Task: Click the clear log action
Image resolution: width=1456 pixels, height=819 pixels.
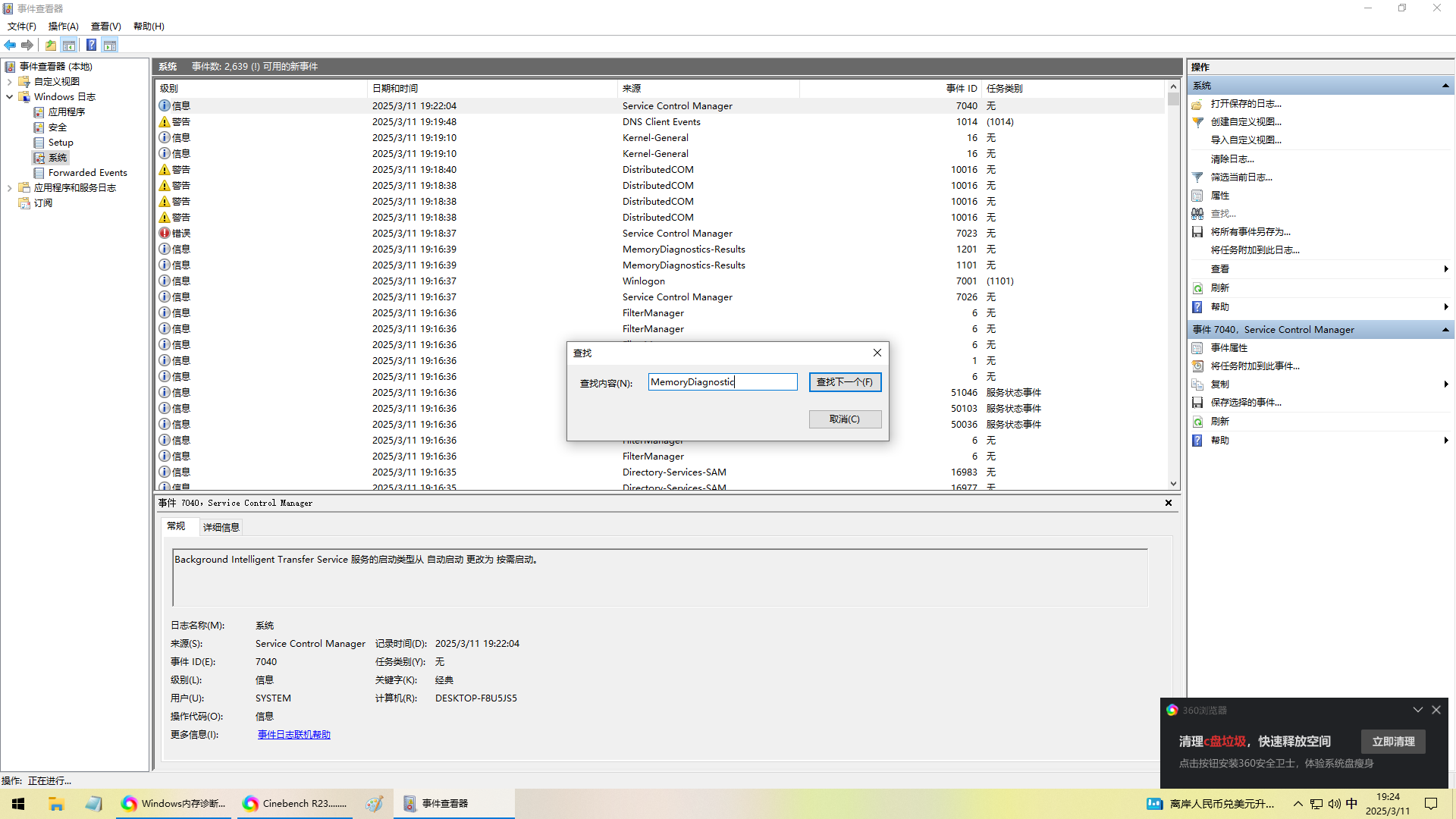Action: [x=1232, y=159]
